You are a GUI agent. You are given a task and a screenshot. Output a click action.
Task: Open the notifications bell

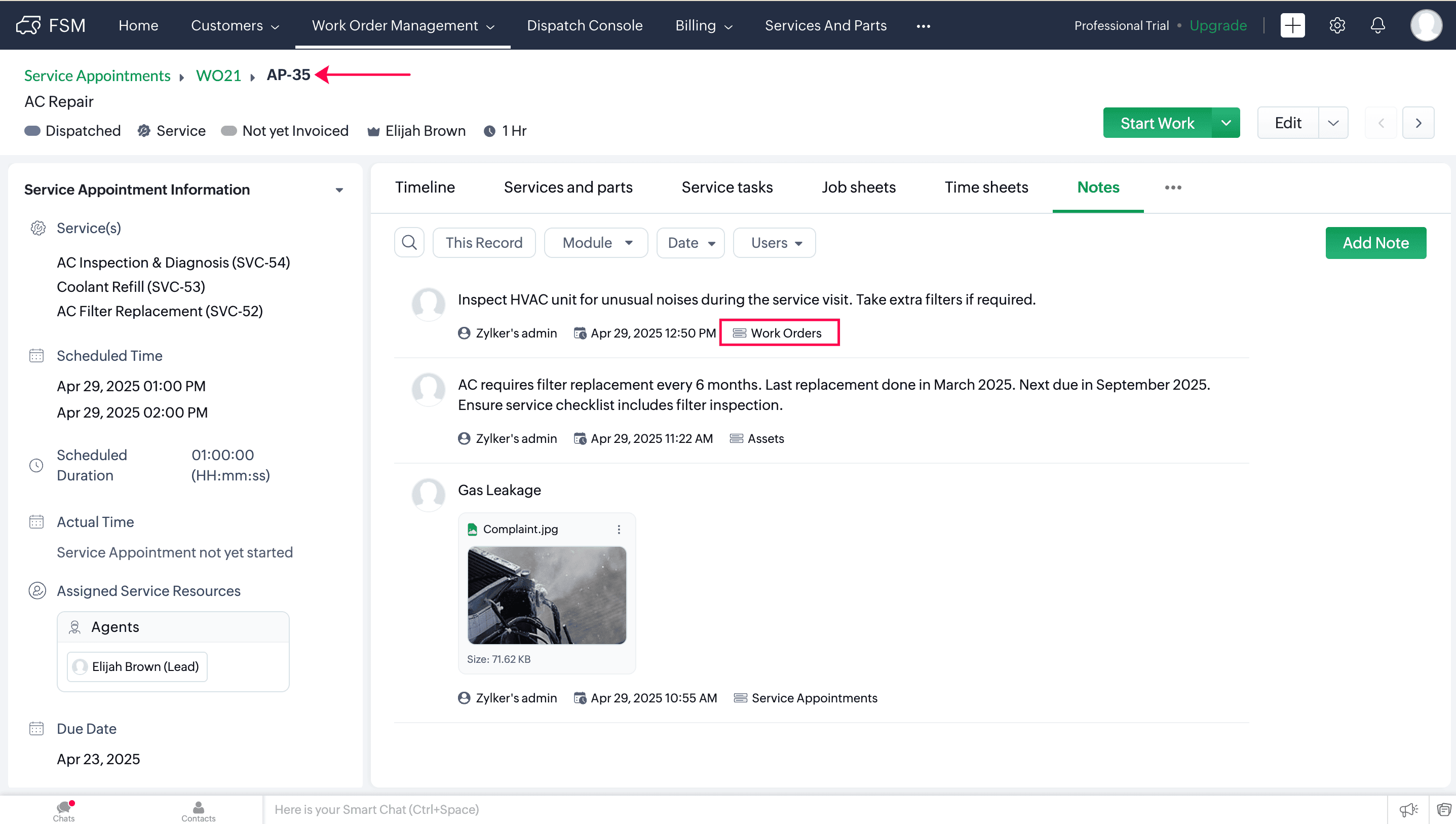point(1377,25)
